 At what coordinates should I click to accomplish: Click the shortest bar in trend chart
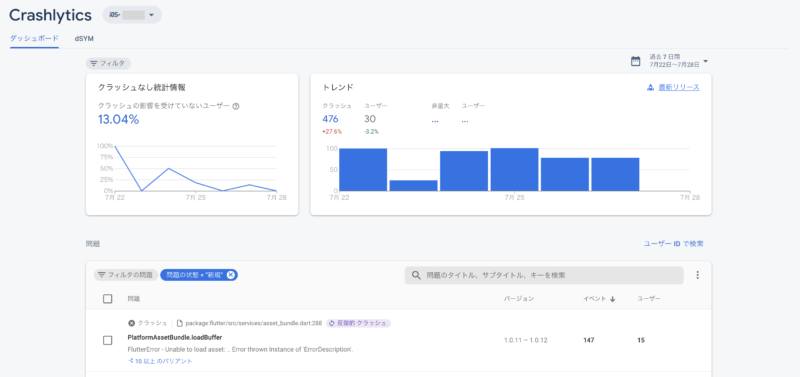click(x=413, y=185)
